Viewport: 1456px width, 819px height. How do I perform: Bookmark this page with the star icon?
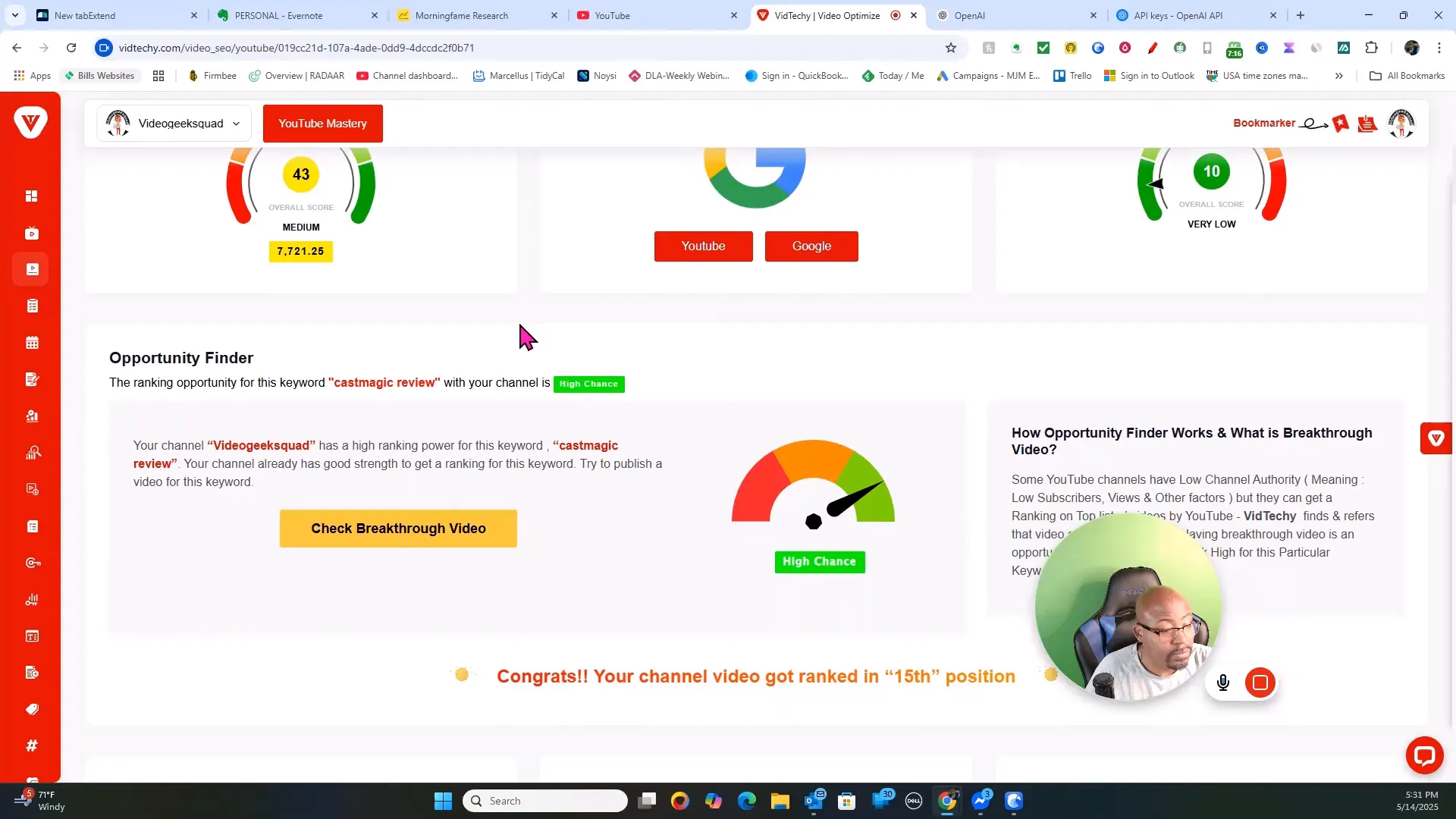951,48
